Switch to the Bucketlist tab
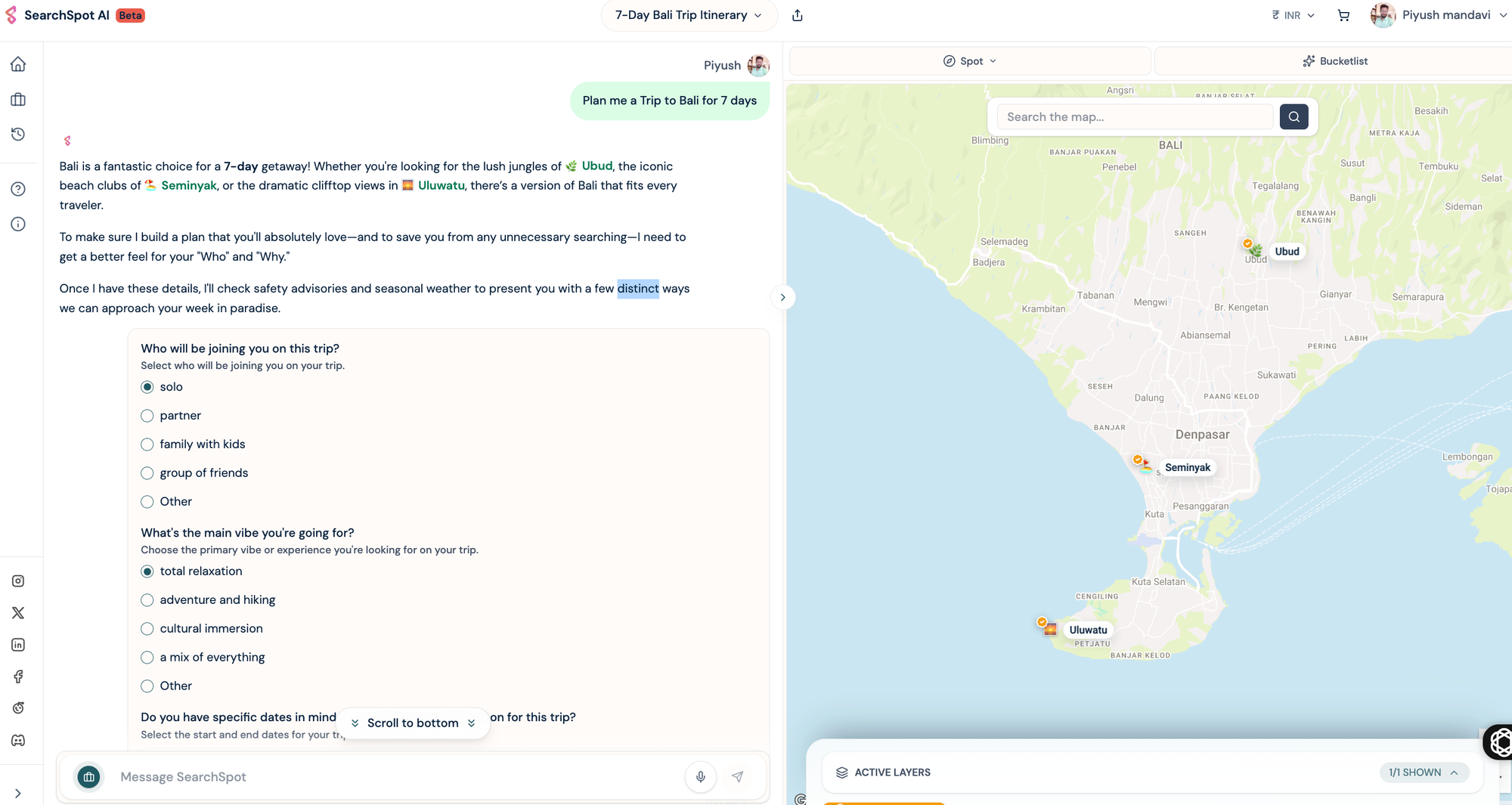The image size is (1512, 805). tap(1334, 61)
